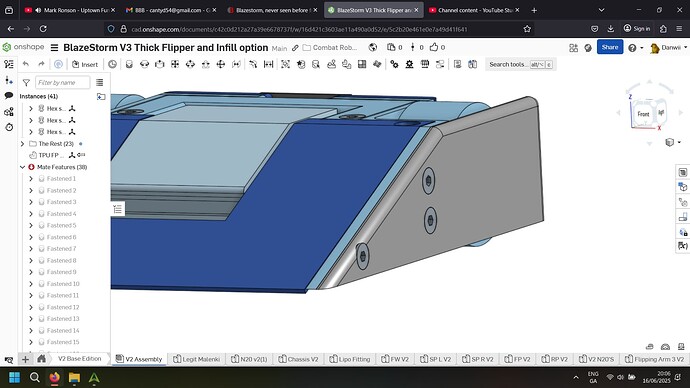Image resolution: width=690 pixels, height=388 pixels.
Task: Click the blue Share button
Action: coord(610,47)
